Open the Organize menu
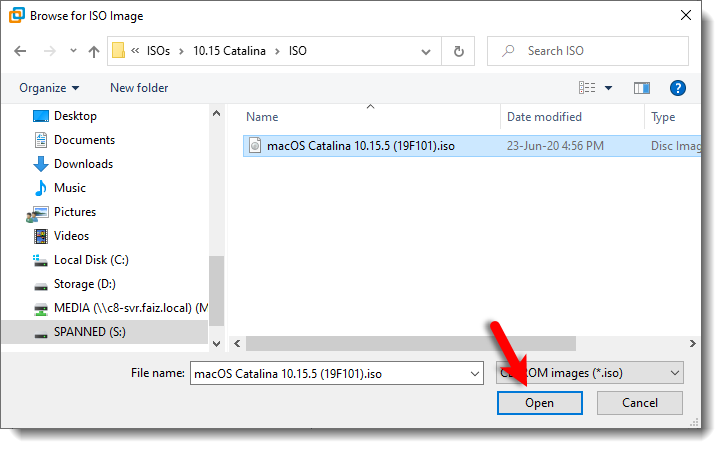724x451 pixels. point(49,88)
